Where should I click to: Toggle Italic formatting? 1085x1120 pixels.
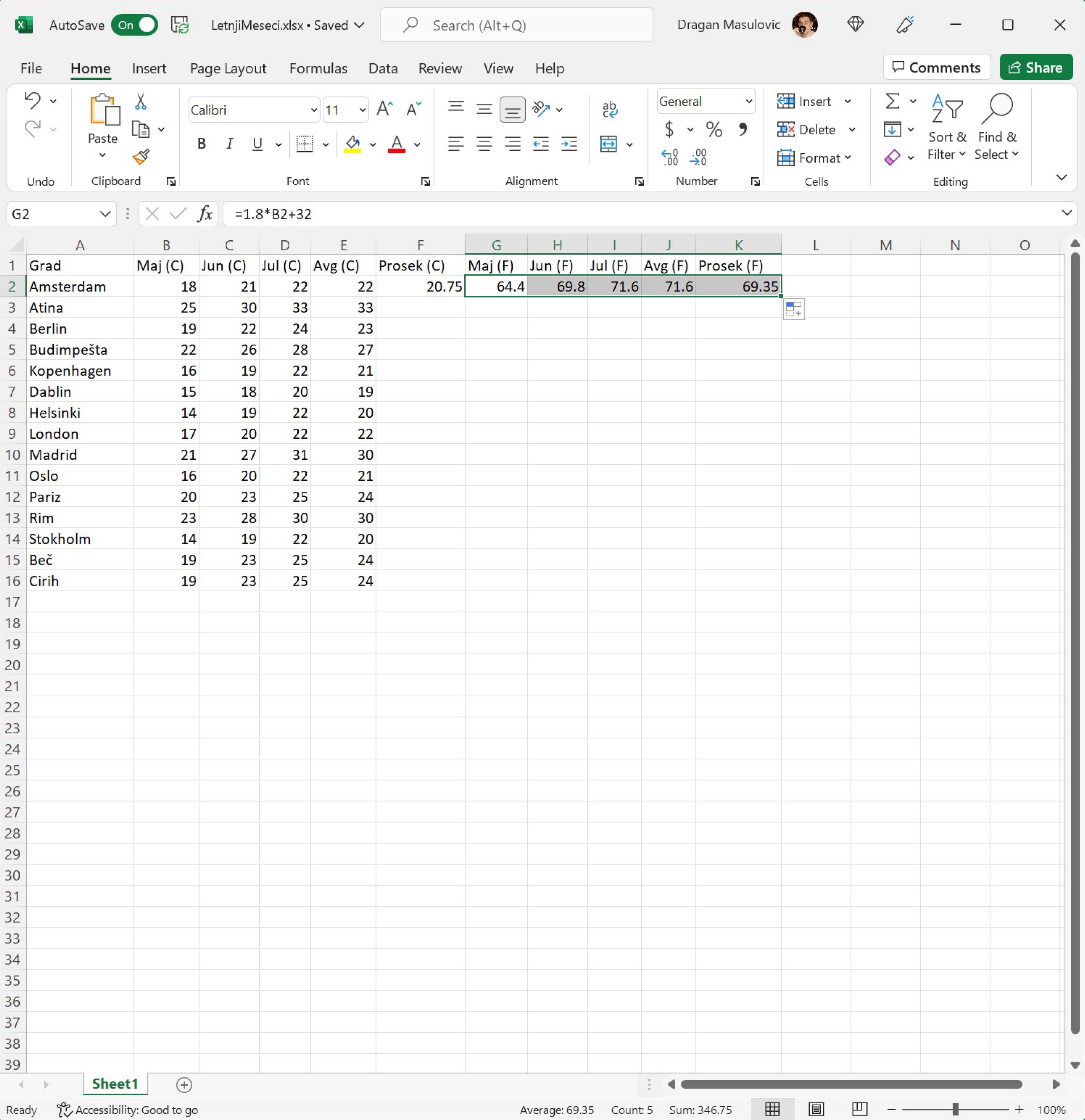click(x=230, y=144)
